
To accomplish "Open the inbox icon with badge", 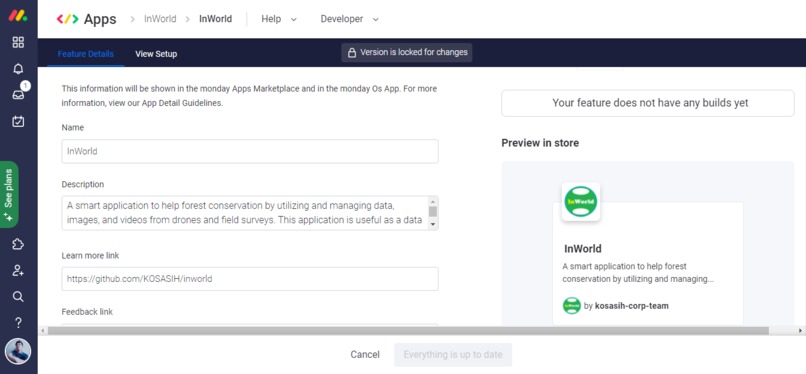I will tap(18, 95).
